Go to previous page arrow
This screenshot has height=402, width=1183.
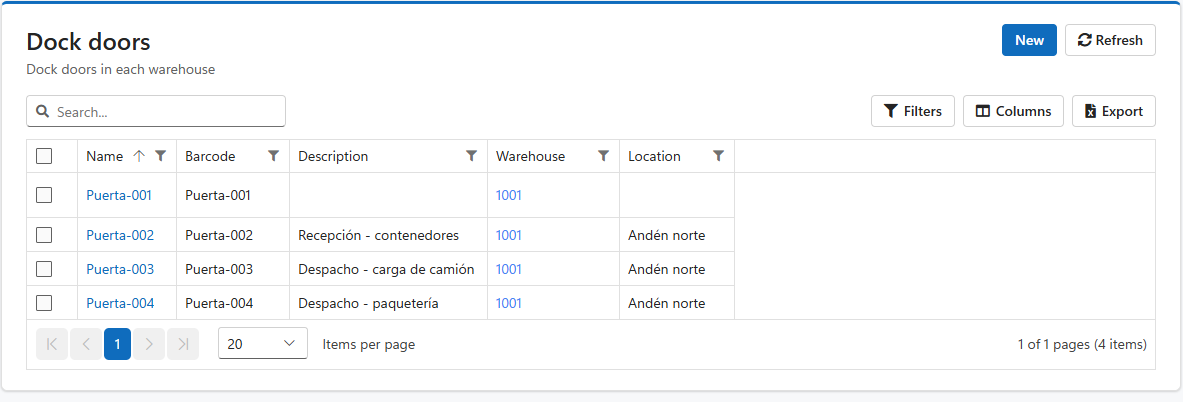click(x=85, y=344)
